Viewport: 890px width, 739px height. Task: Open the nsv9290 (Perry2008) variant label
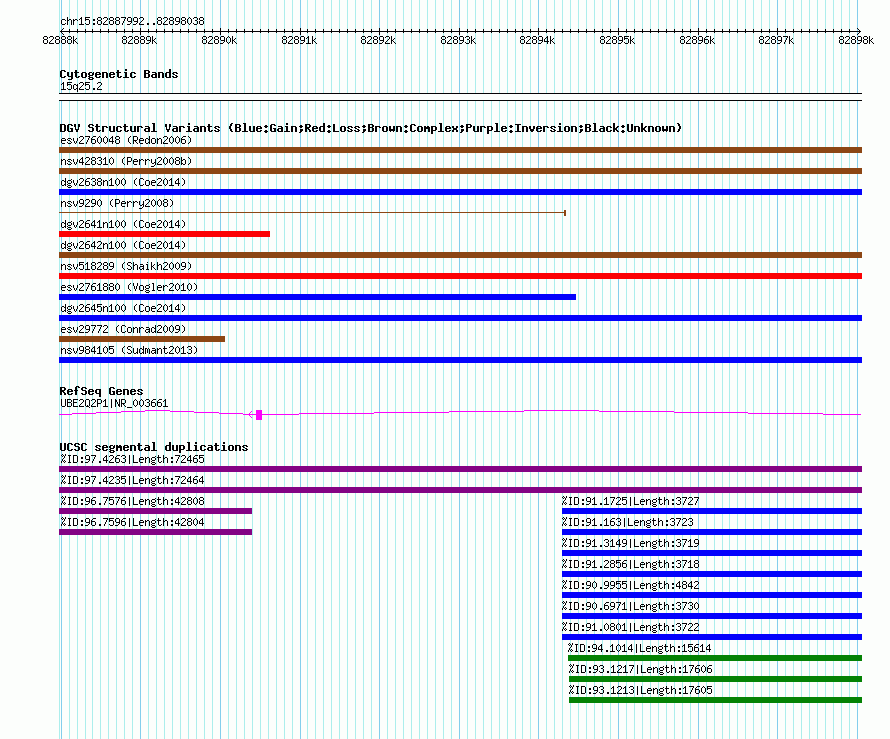117,203
